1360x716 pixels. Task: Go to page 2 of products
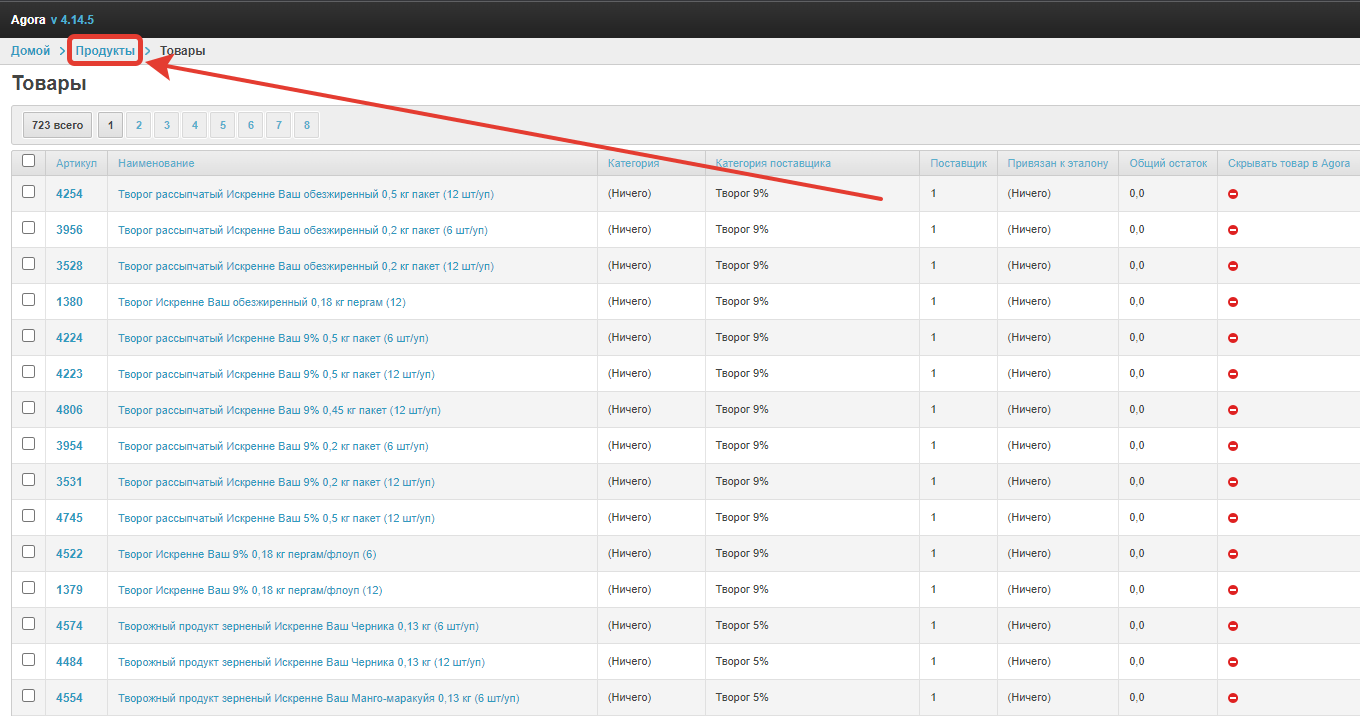tap(139, 125)
